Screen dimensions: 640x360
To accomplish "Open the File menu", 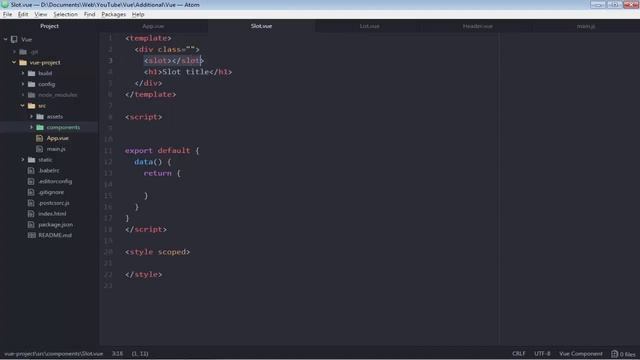I will (7, 14).
